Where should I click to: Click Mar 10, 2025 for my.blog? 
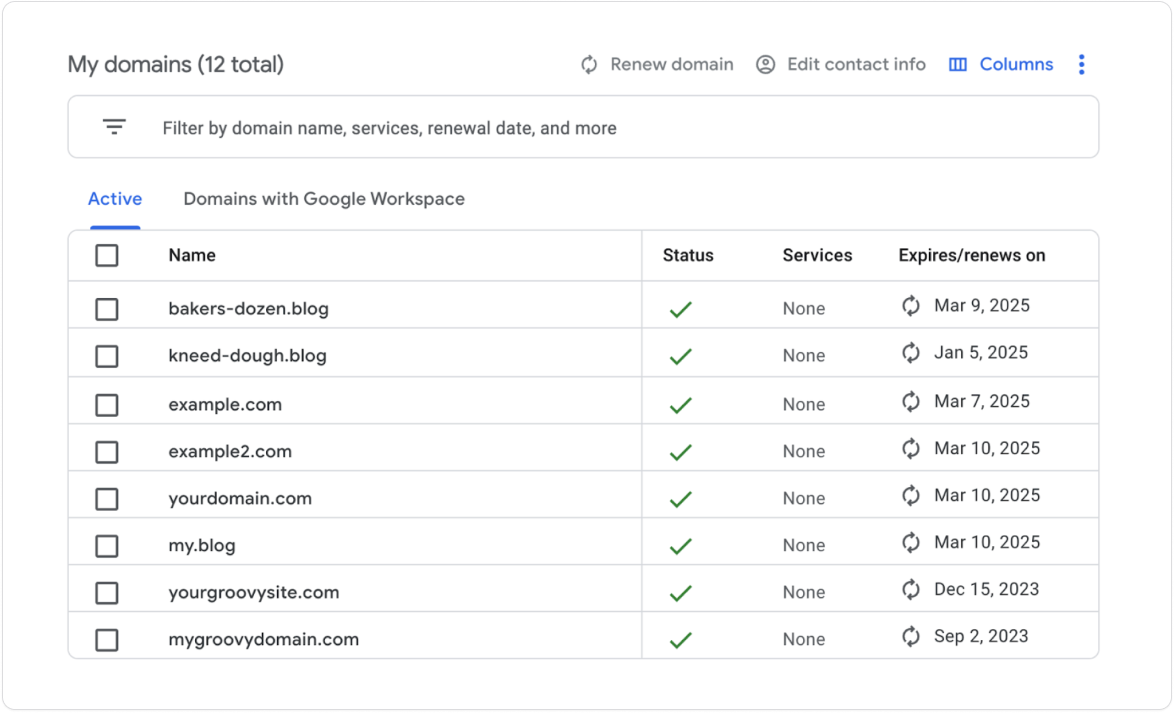click(x=987, y=542)
